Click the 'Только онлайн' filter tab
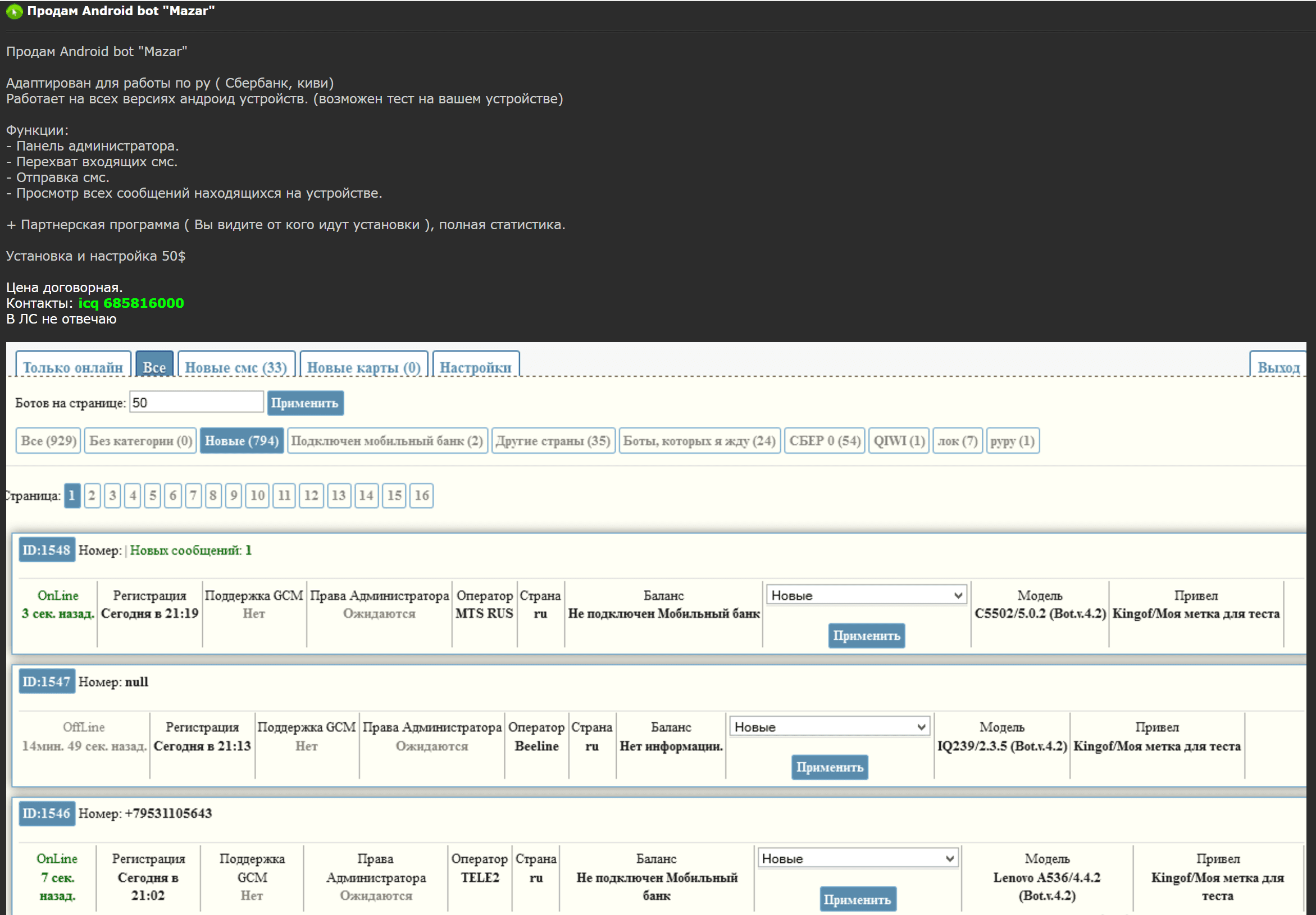Screen dimensions: 1316x915 coord(74,367)
